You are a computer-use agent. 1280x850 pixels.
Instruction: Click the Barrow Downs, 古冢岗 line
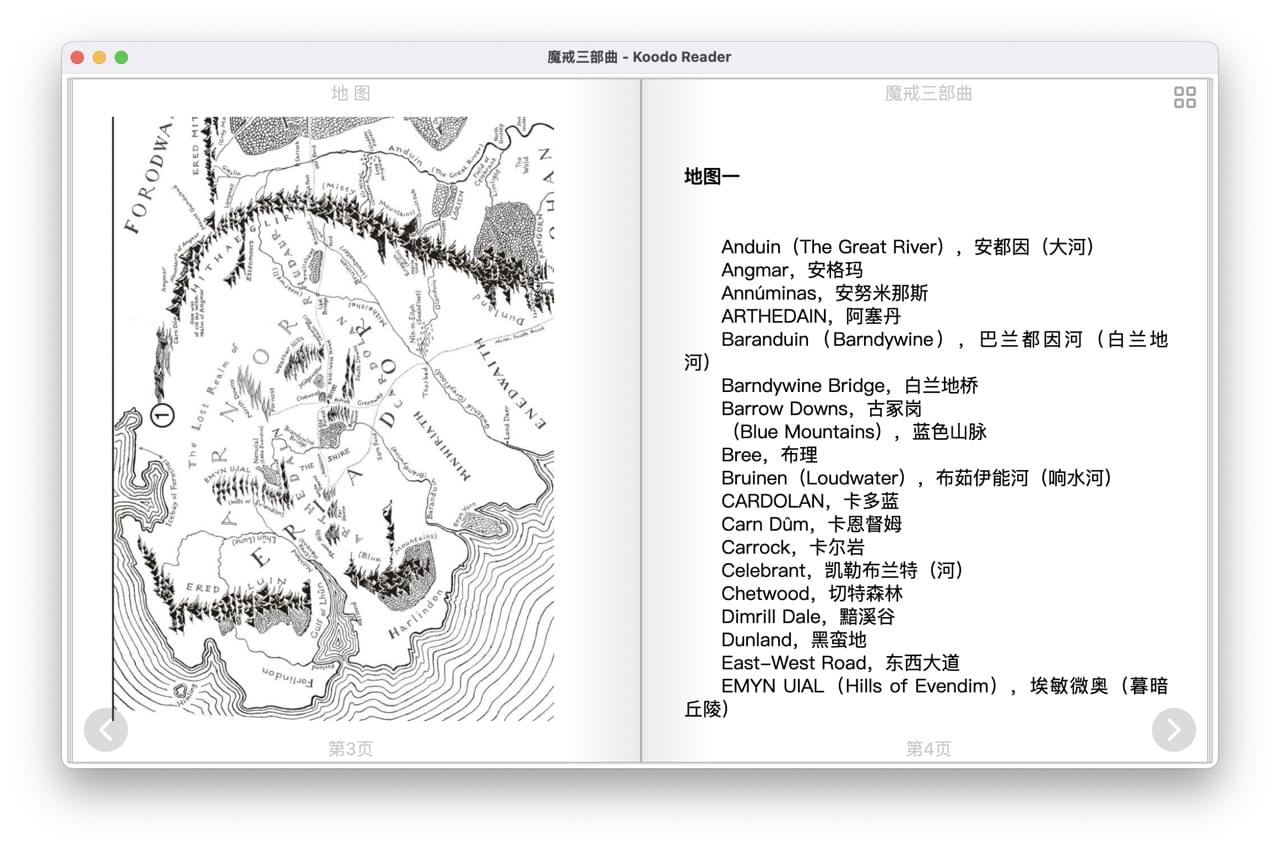click(x=822, y=408)
